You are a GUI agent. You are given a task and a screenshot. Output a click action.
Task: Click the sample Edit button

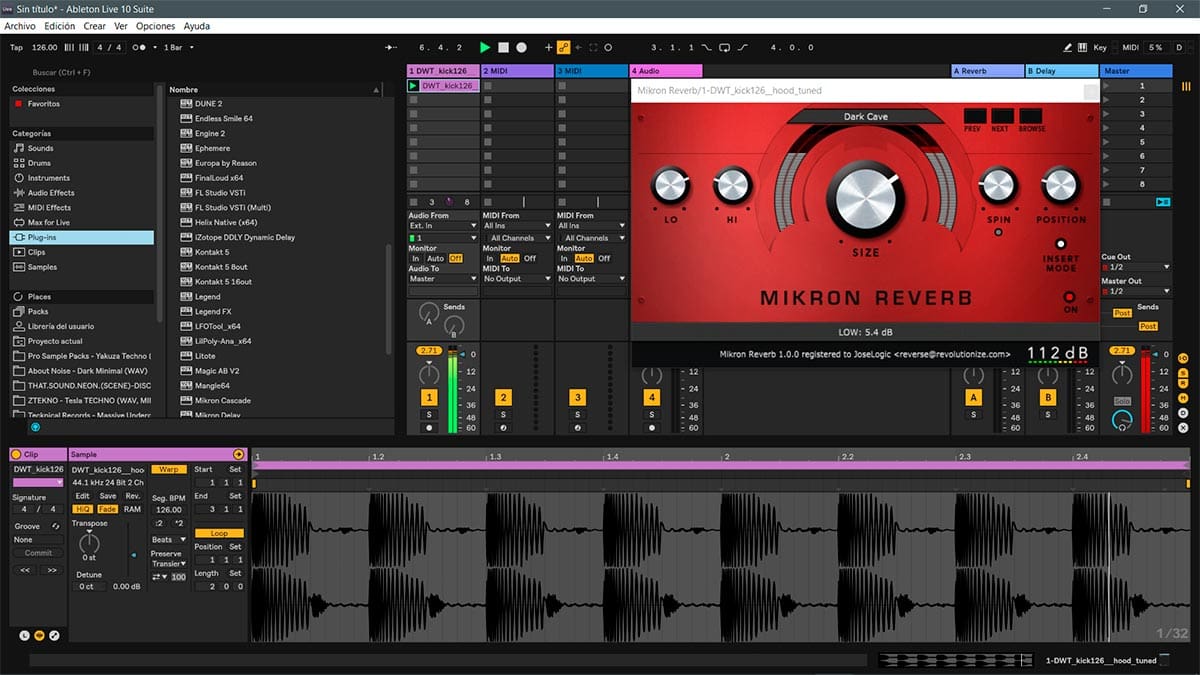[x=82, y=496]
